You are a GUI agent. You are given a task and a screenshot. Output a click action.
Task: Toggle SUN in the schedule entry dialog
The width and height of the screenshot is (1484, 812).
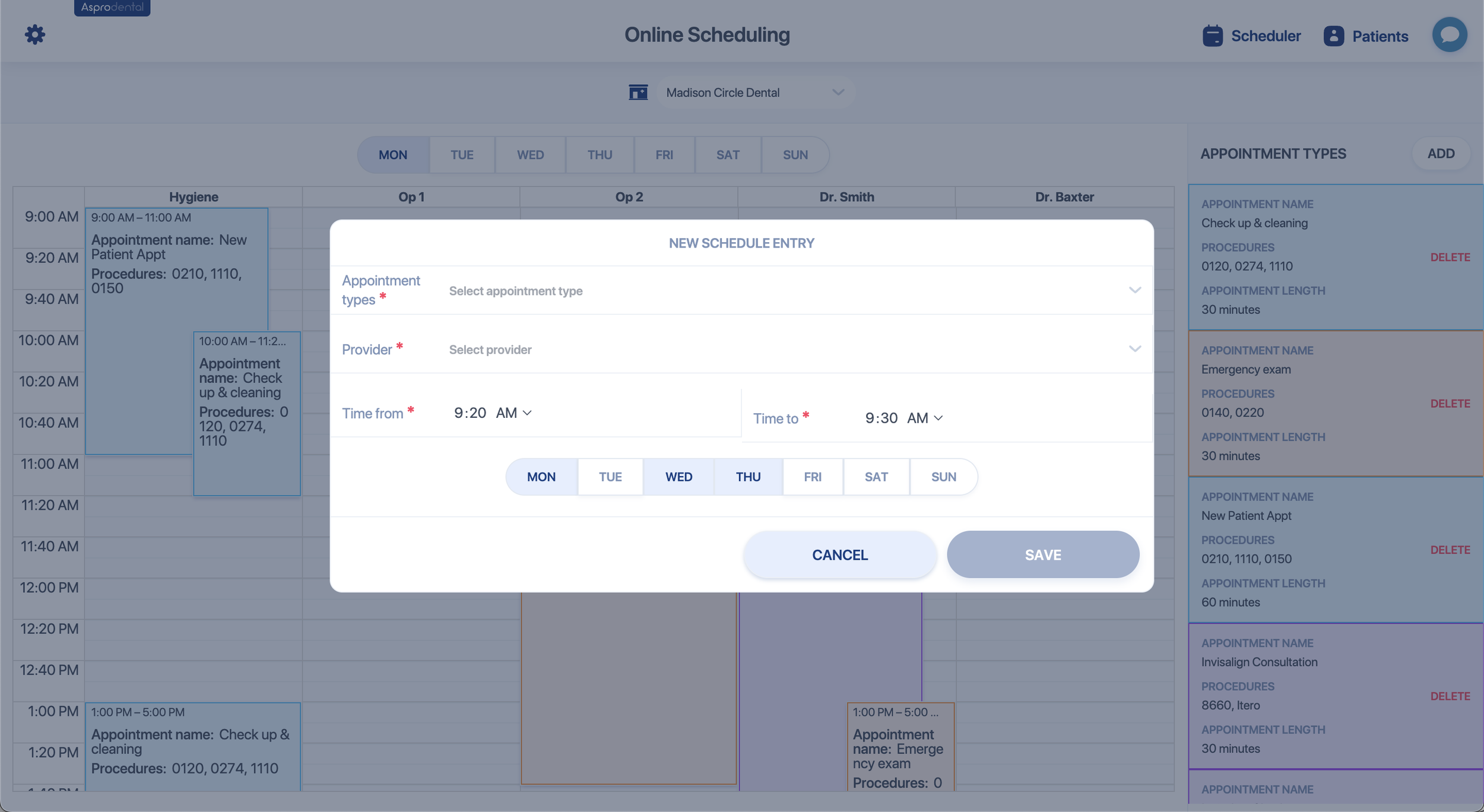pyautogui.click(x=943, y=477)
